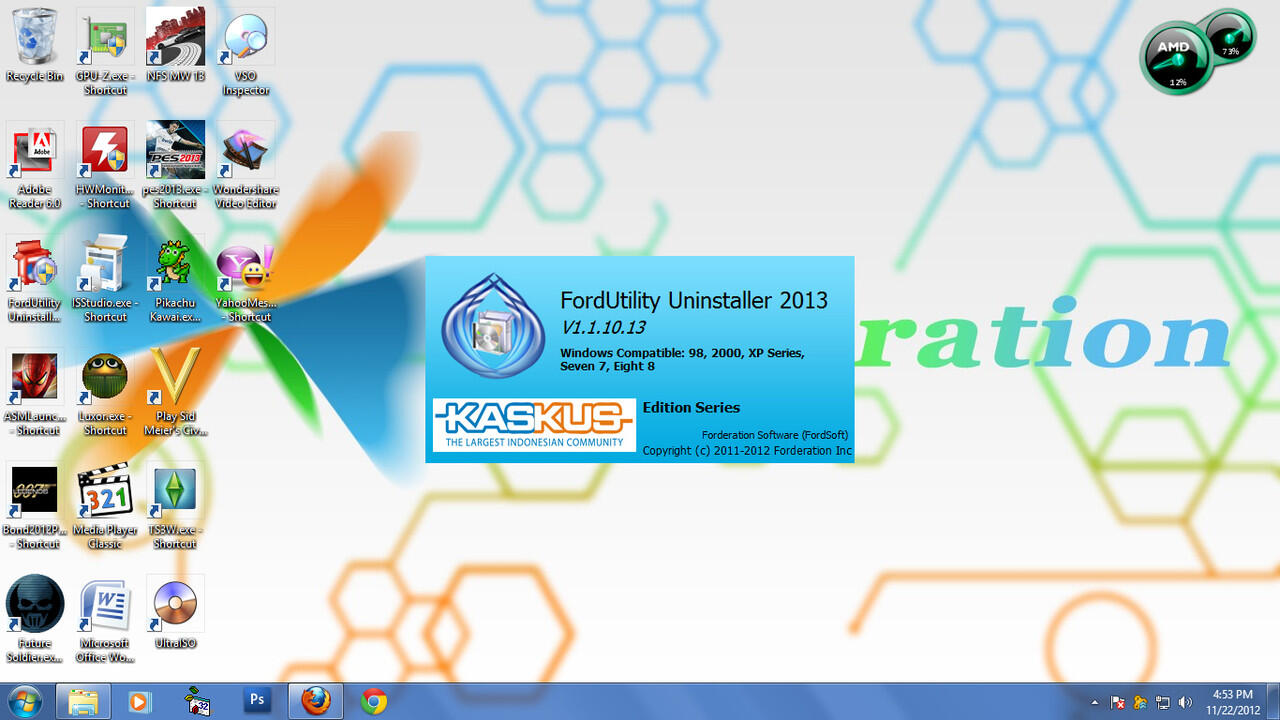Open the volume speaker control
Image resolution: width=1280 pixels, height=720 pixels.
click(x=1186, y=702)
